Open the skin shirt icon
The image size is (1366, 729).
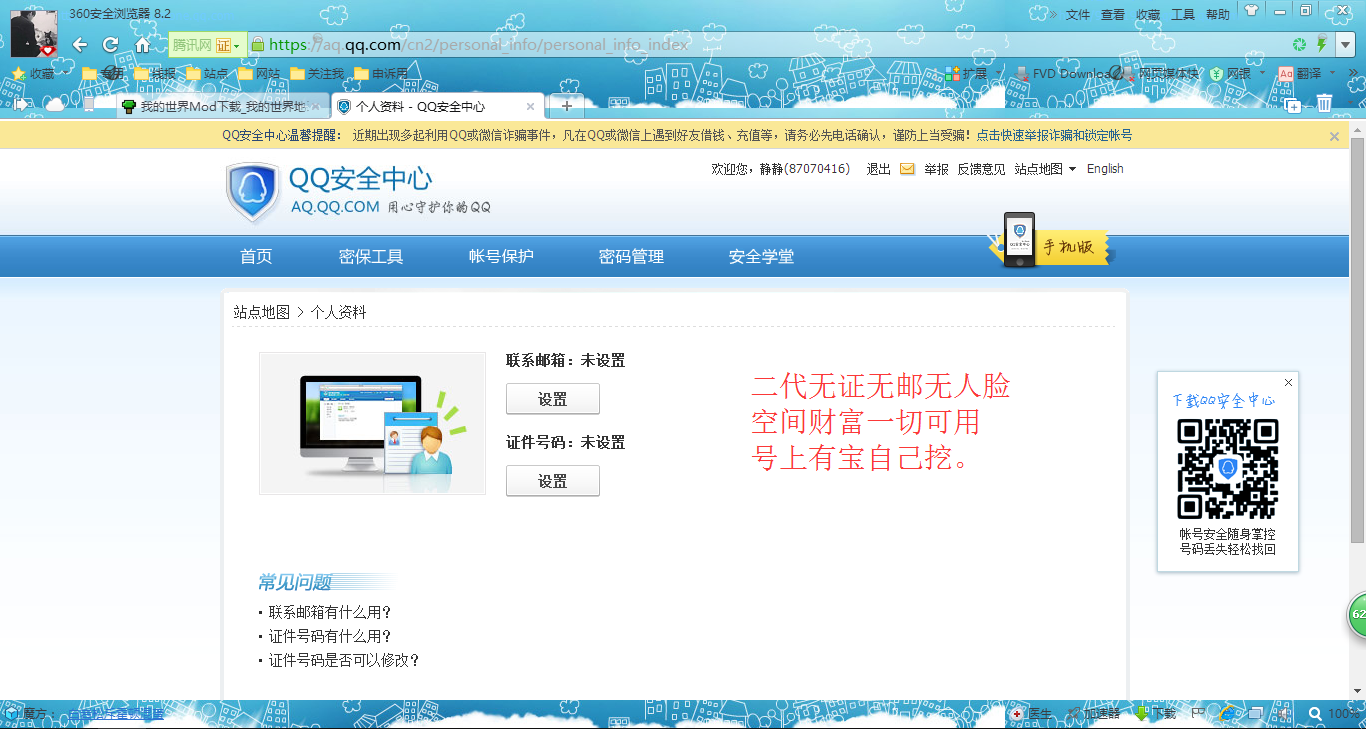tap(1251, 11)
